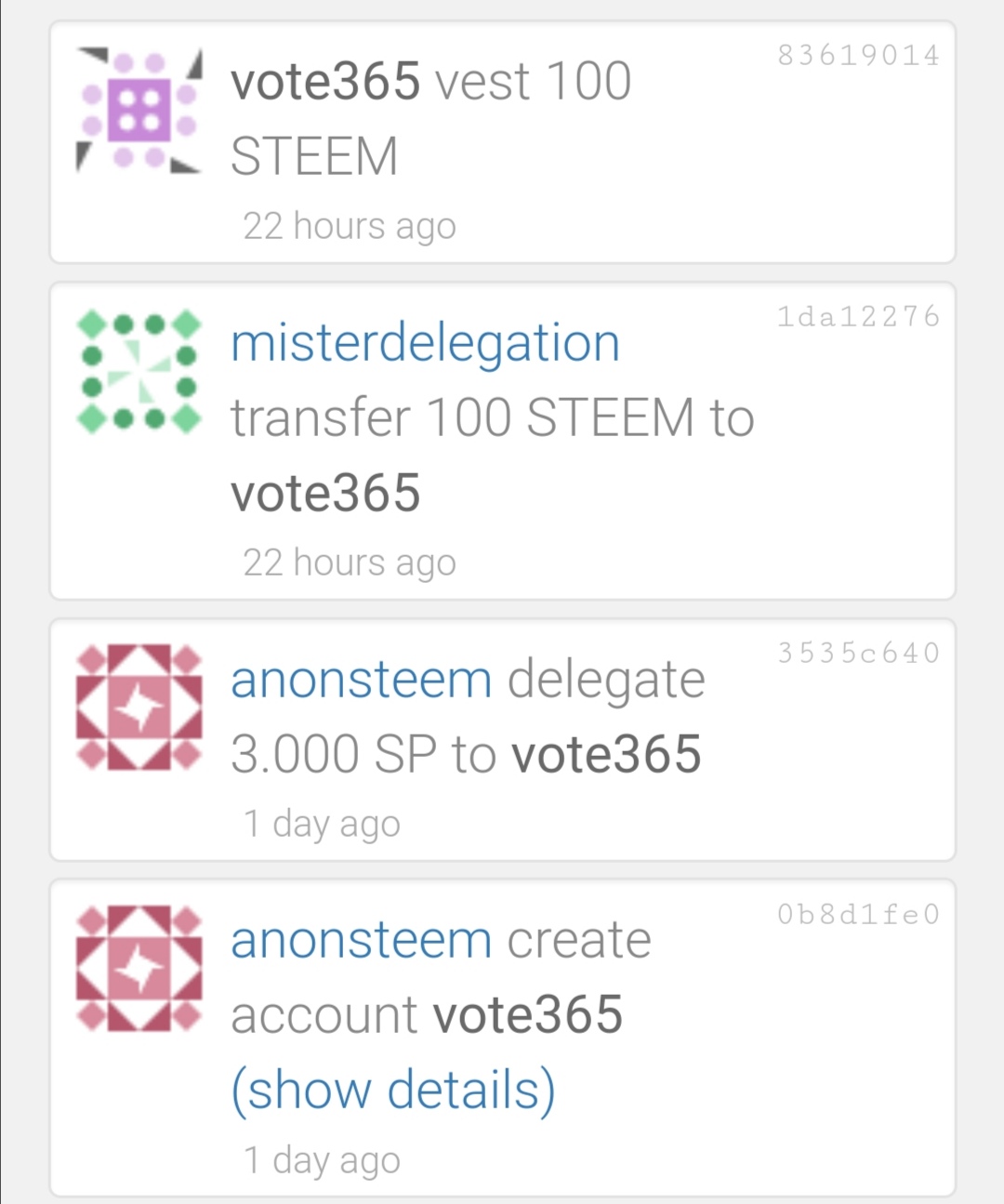
Task: Click anonsteem's avatar on the create account entry
Action: pyautogui.click(x=139, y=969)
